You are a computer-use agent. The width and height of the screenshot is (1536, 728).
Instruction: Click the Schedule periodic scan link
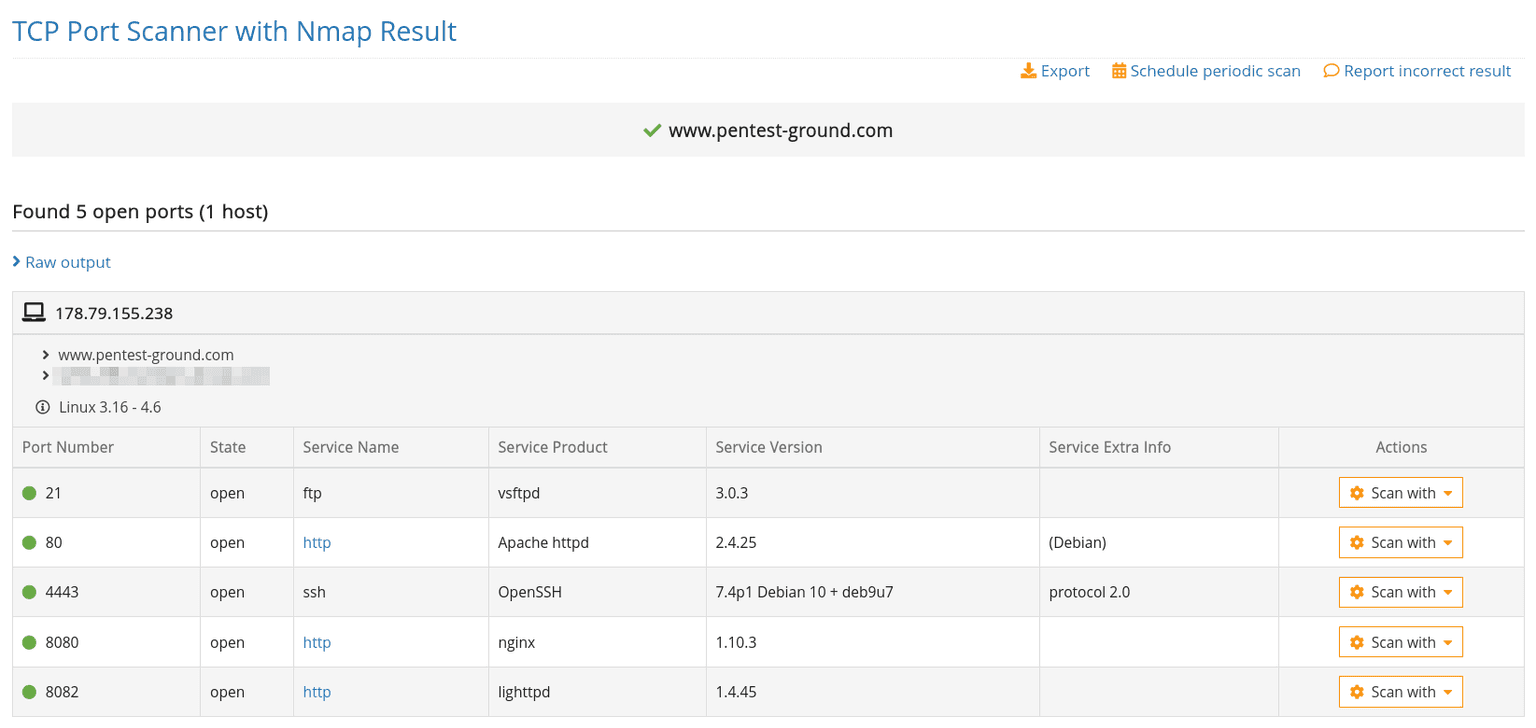pos(1216,70)
